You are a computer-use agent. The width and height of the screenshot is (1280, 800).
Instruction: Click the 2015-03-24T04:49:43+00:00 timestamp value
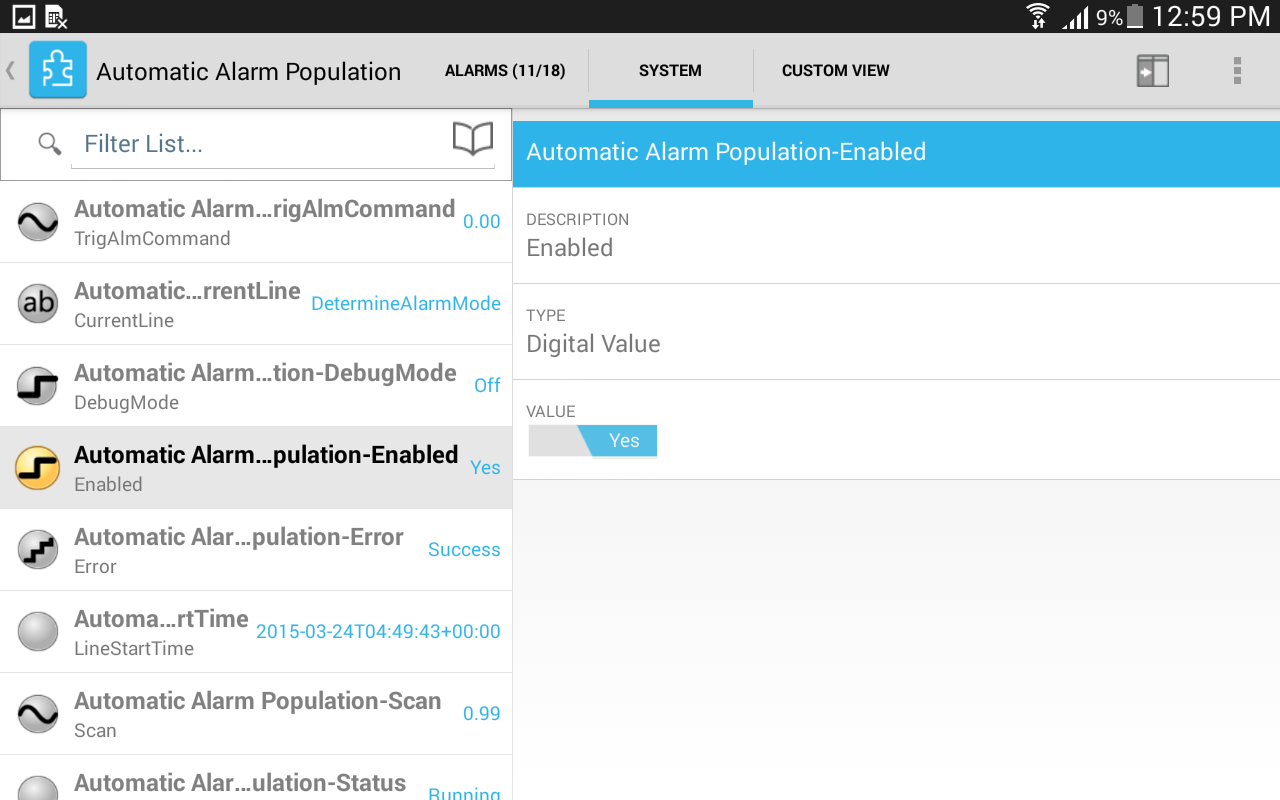tap(378, 632)
